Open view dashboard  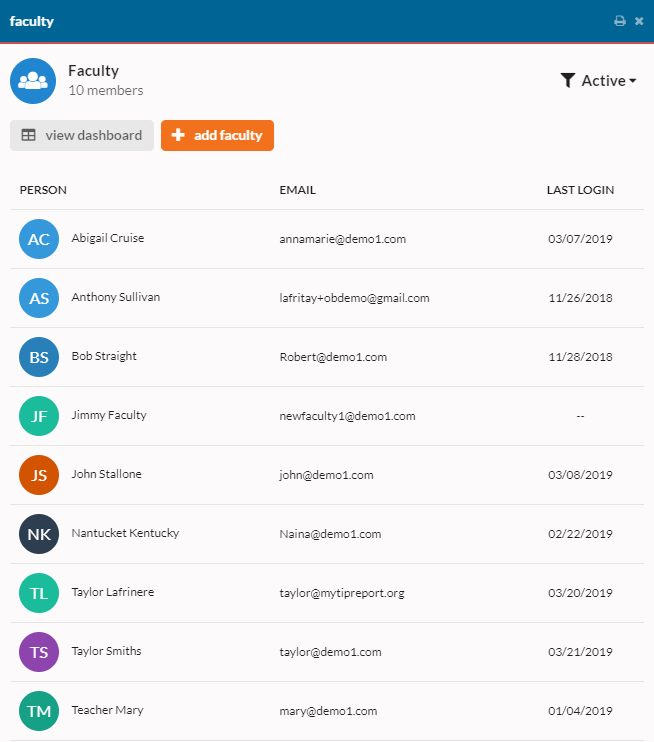(82, 135)
